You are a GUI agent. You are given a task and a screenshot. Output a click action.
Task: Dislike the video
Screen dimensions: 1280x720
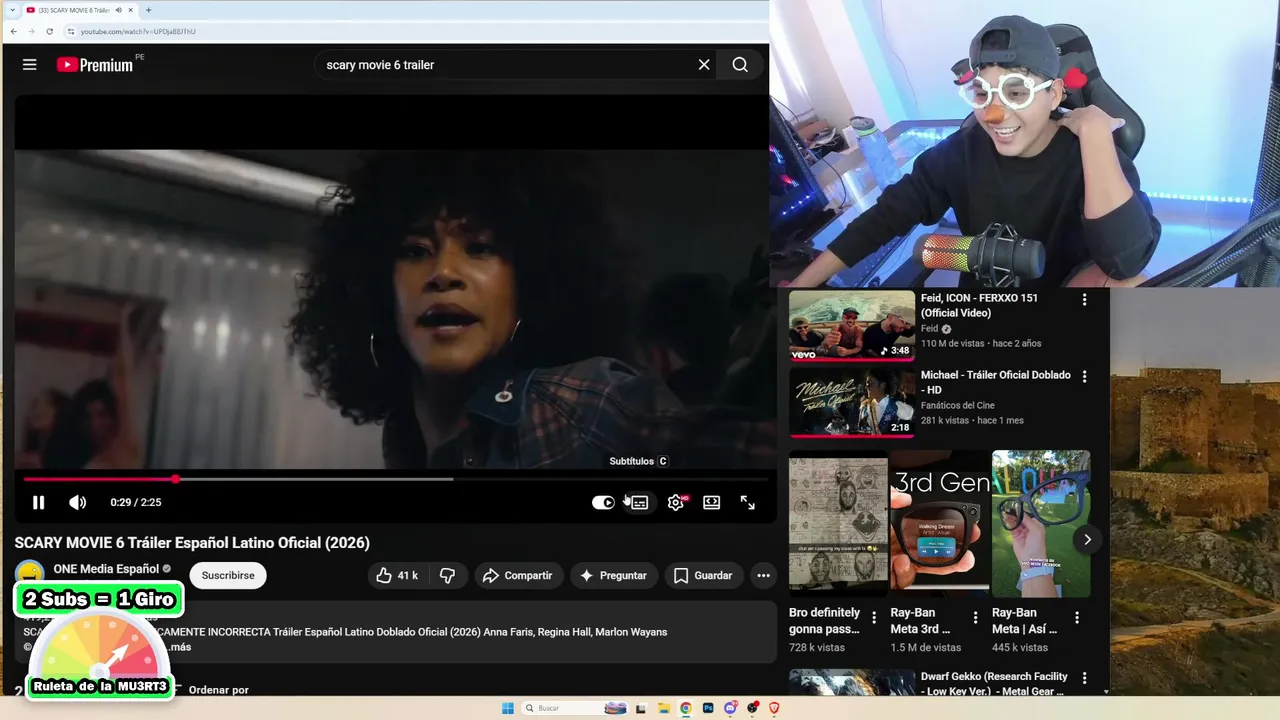pyautogui.click(x=448, y=575)
